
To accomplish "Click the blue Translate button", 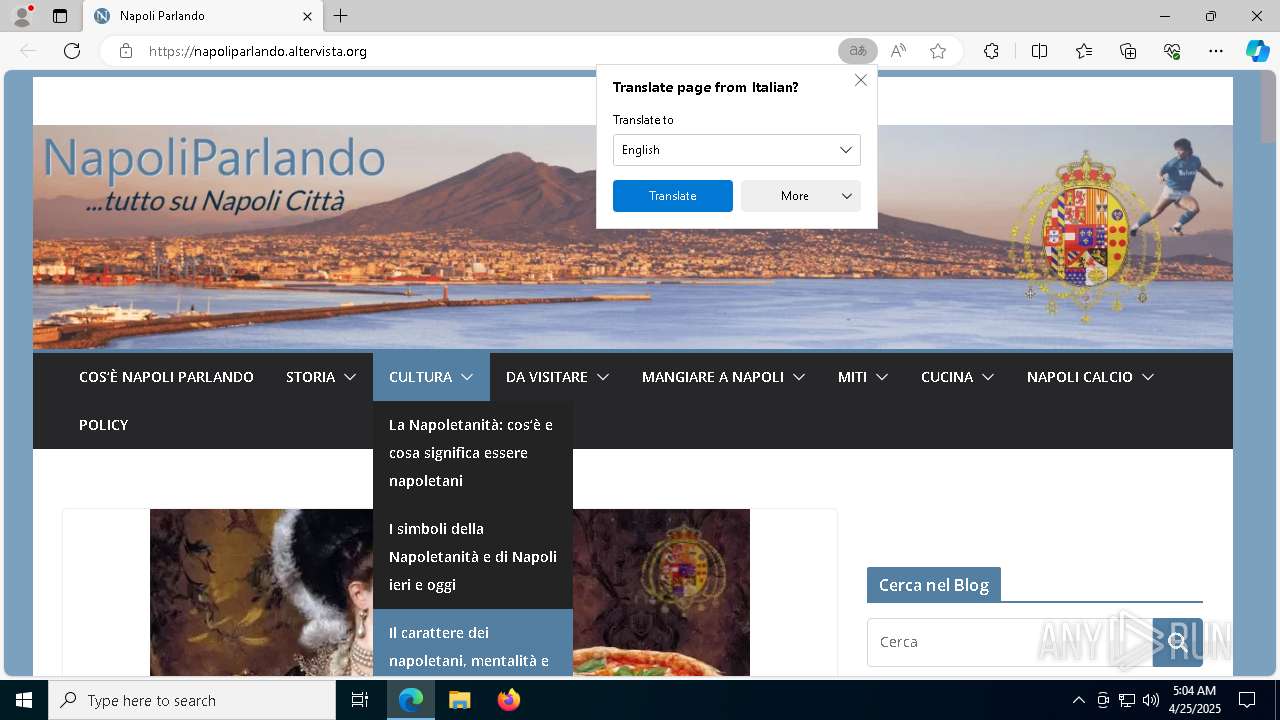I will point(673,196).
